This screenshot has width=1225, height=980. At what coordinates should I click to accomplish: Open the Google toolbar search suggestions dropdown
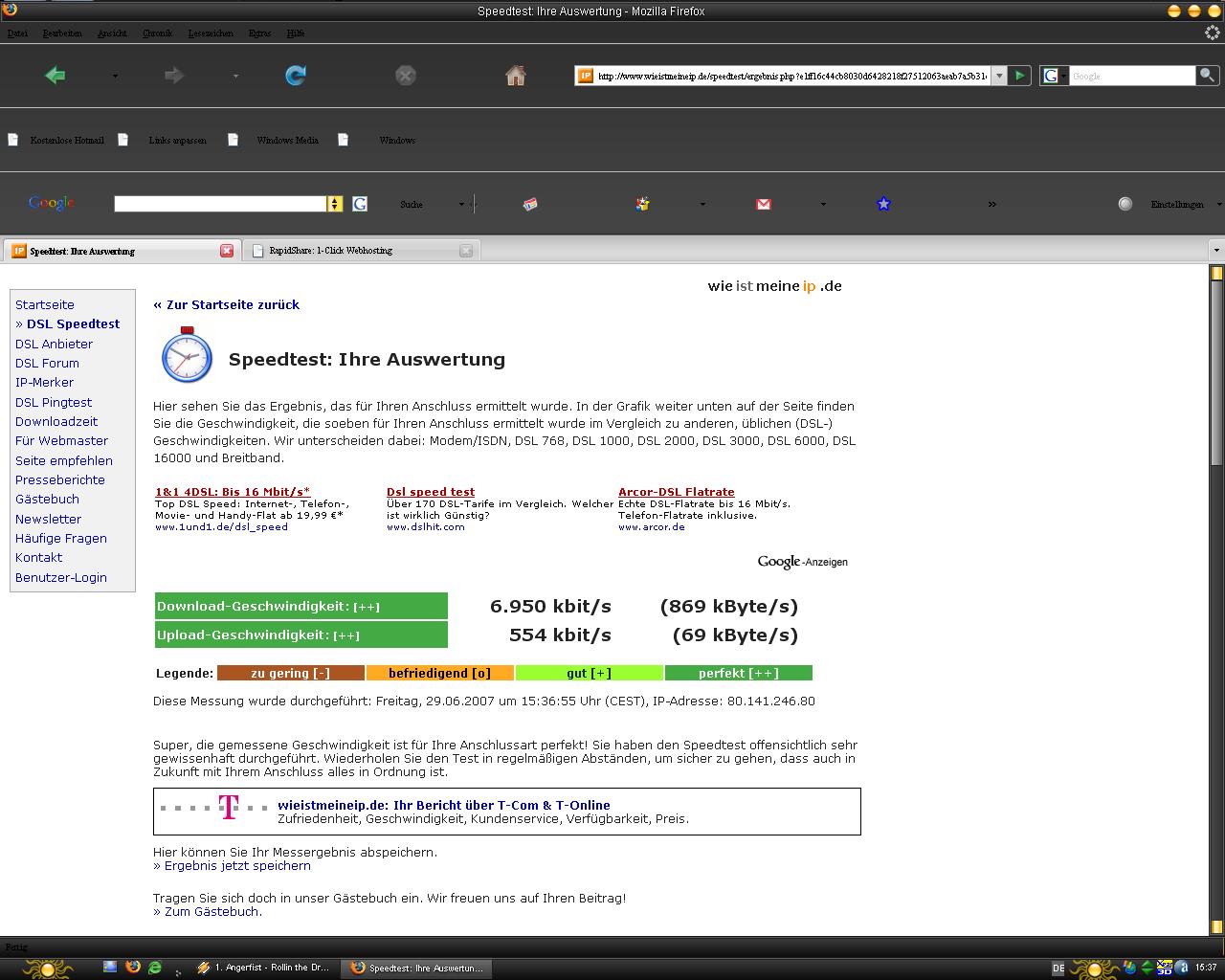pyautogui.click(x=335, y=204)
